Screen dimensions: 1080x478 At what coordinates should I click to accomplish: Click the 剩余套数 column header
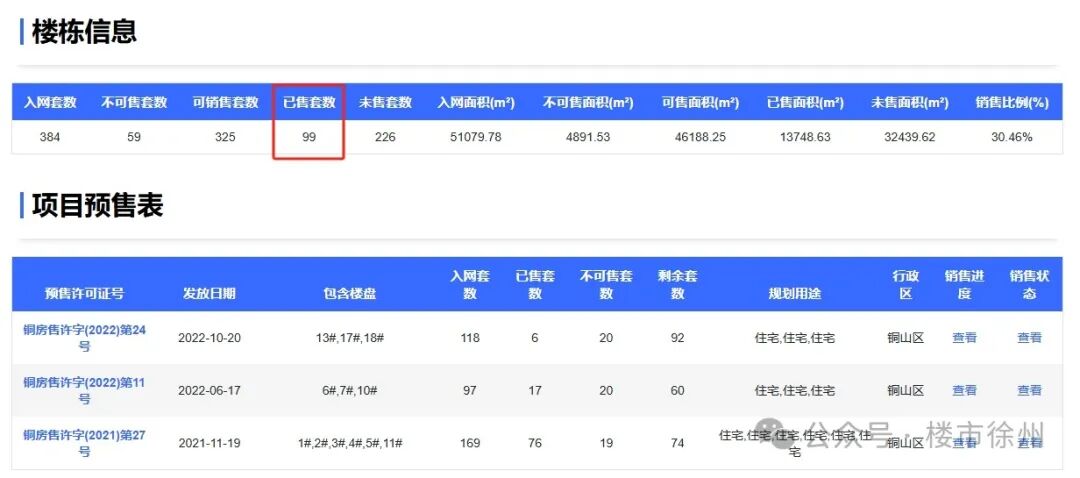678,284
